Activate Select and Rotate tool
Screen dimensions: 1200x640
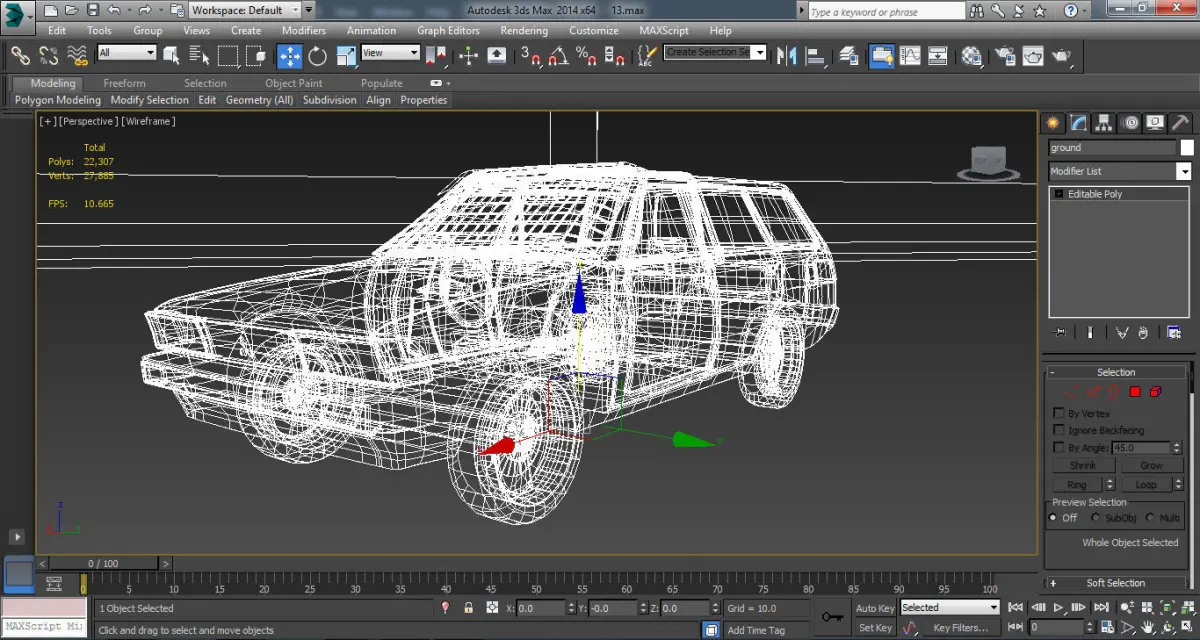(318, 55)
